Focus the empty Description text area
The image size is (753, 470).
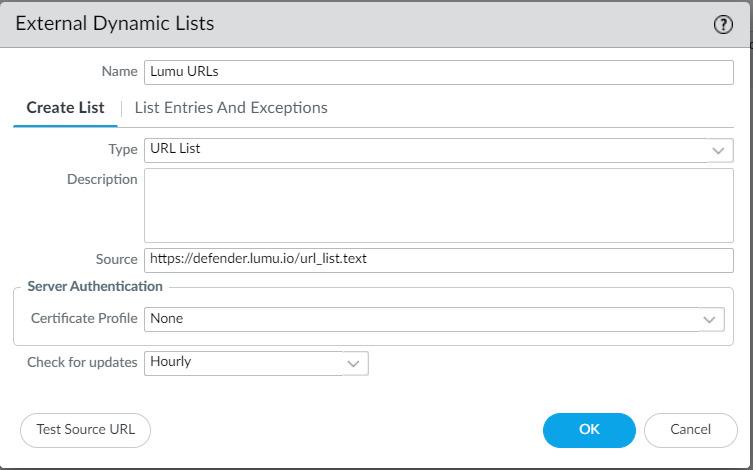click(x=438, y=203)
